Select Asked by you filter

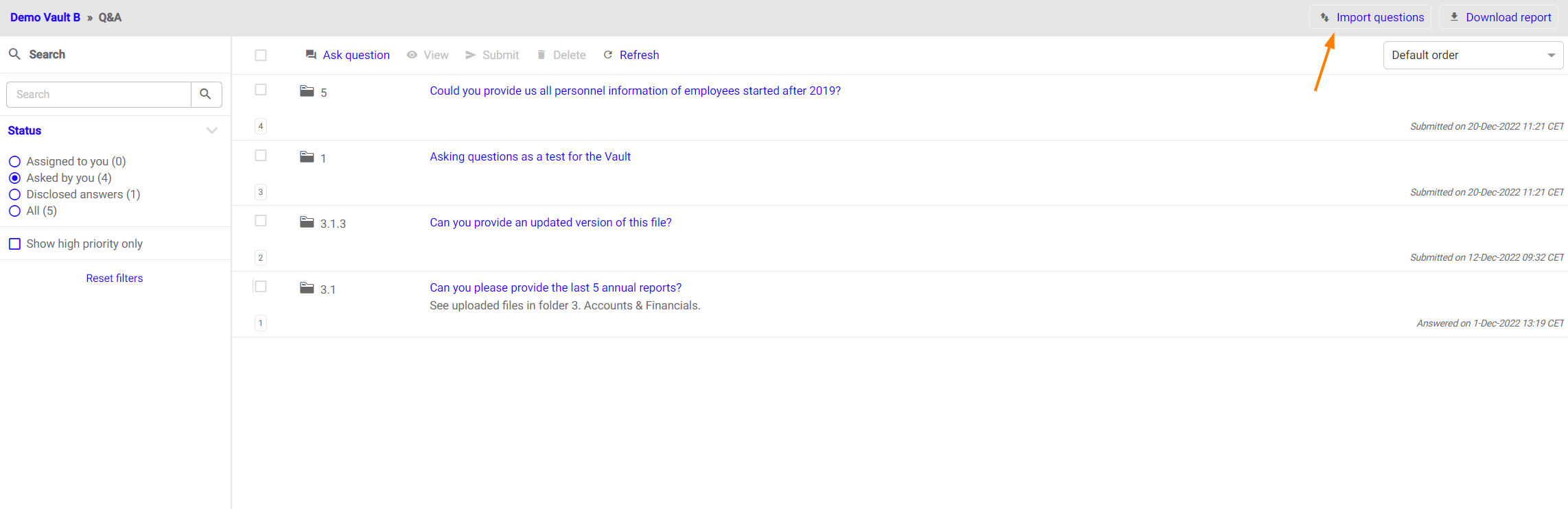coord(14,178)
